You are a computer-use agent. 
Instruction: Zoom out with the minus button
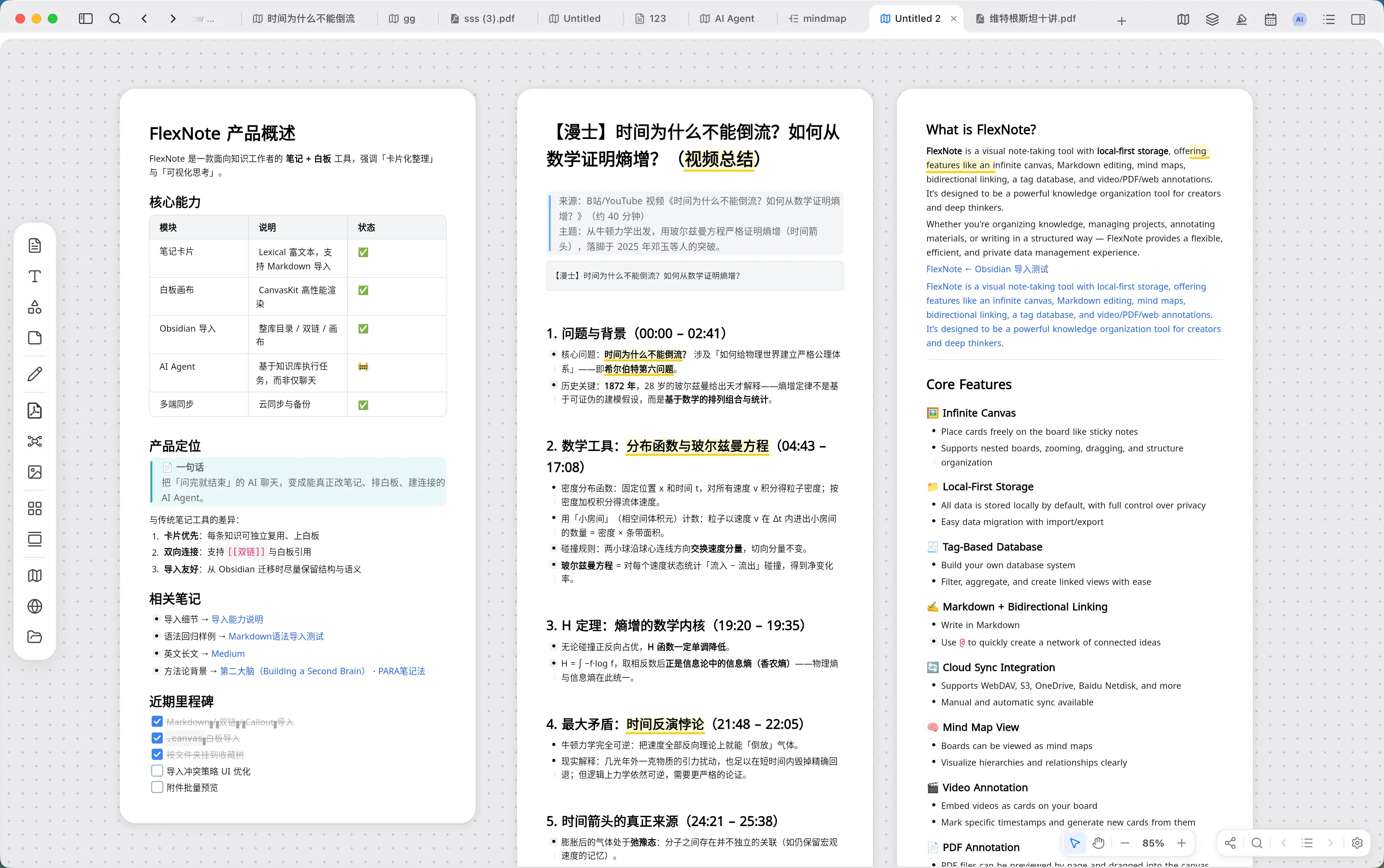1125,843
